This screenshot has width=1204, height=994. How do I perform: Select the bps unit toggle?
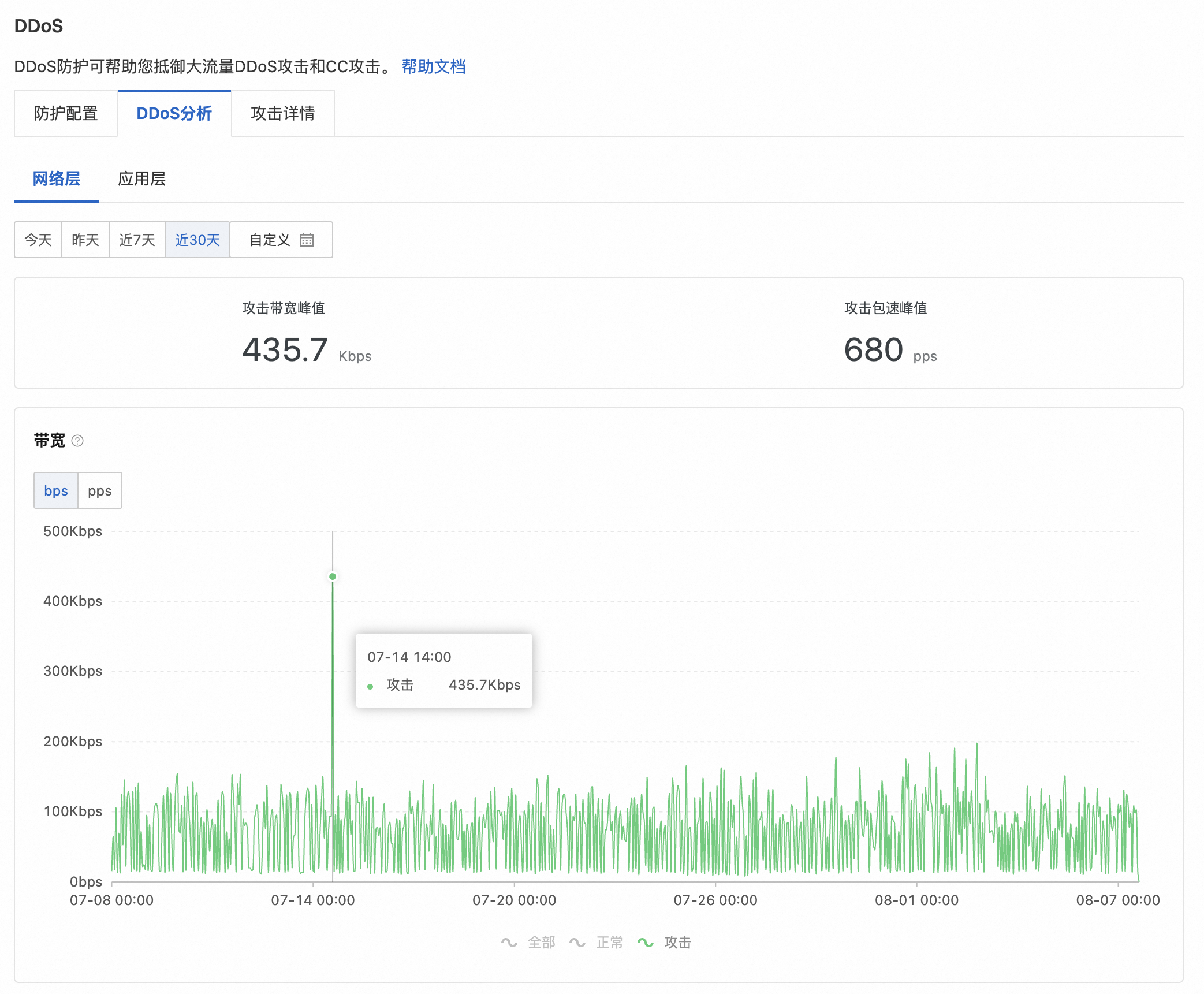56,490
